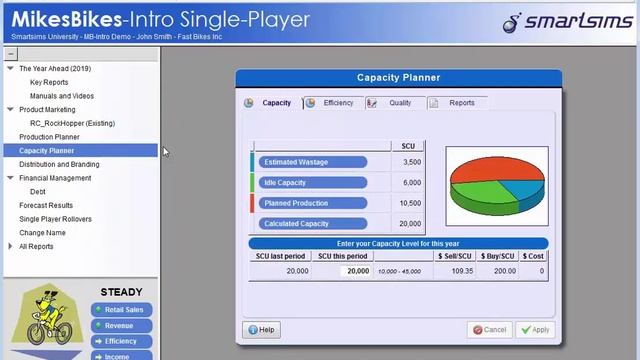Open the Debt page
The image size is (640, 360).
(x=38, y=191)
